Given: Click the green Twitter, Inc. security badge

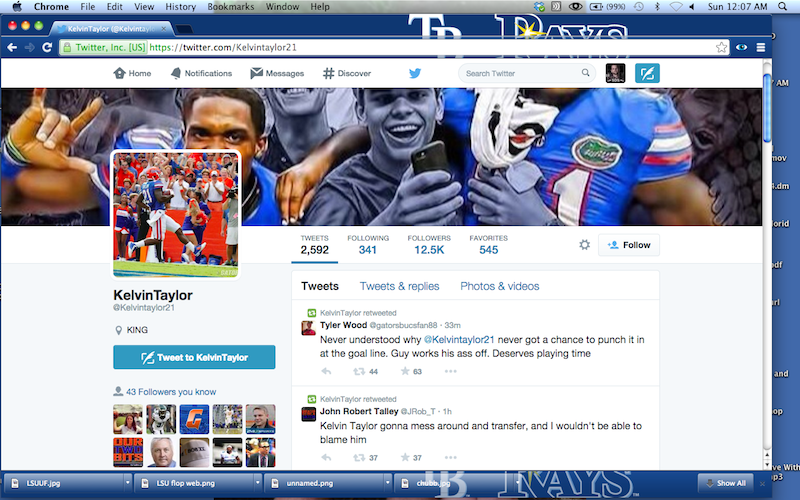Looking at the screenshot, I should coord(104,47).
